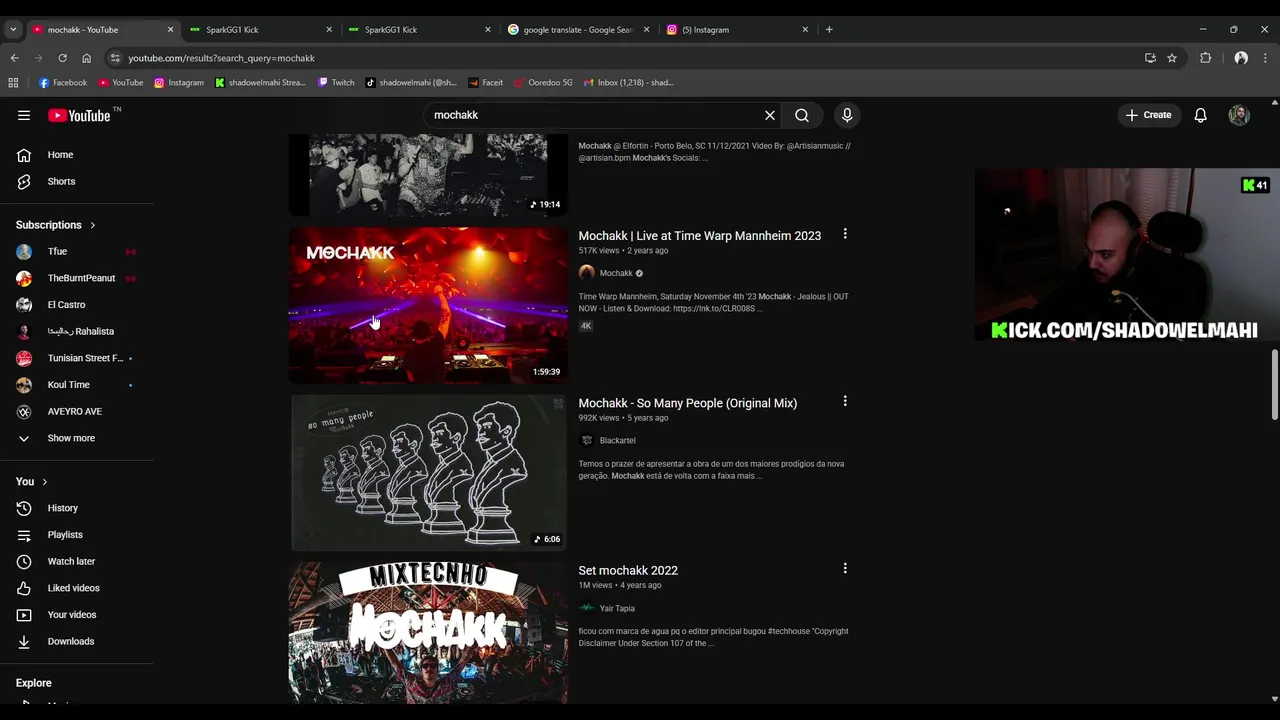Open Twitch bookmark

click(x=336, y=83)
